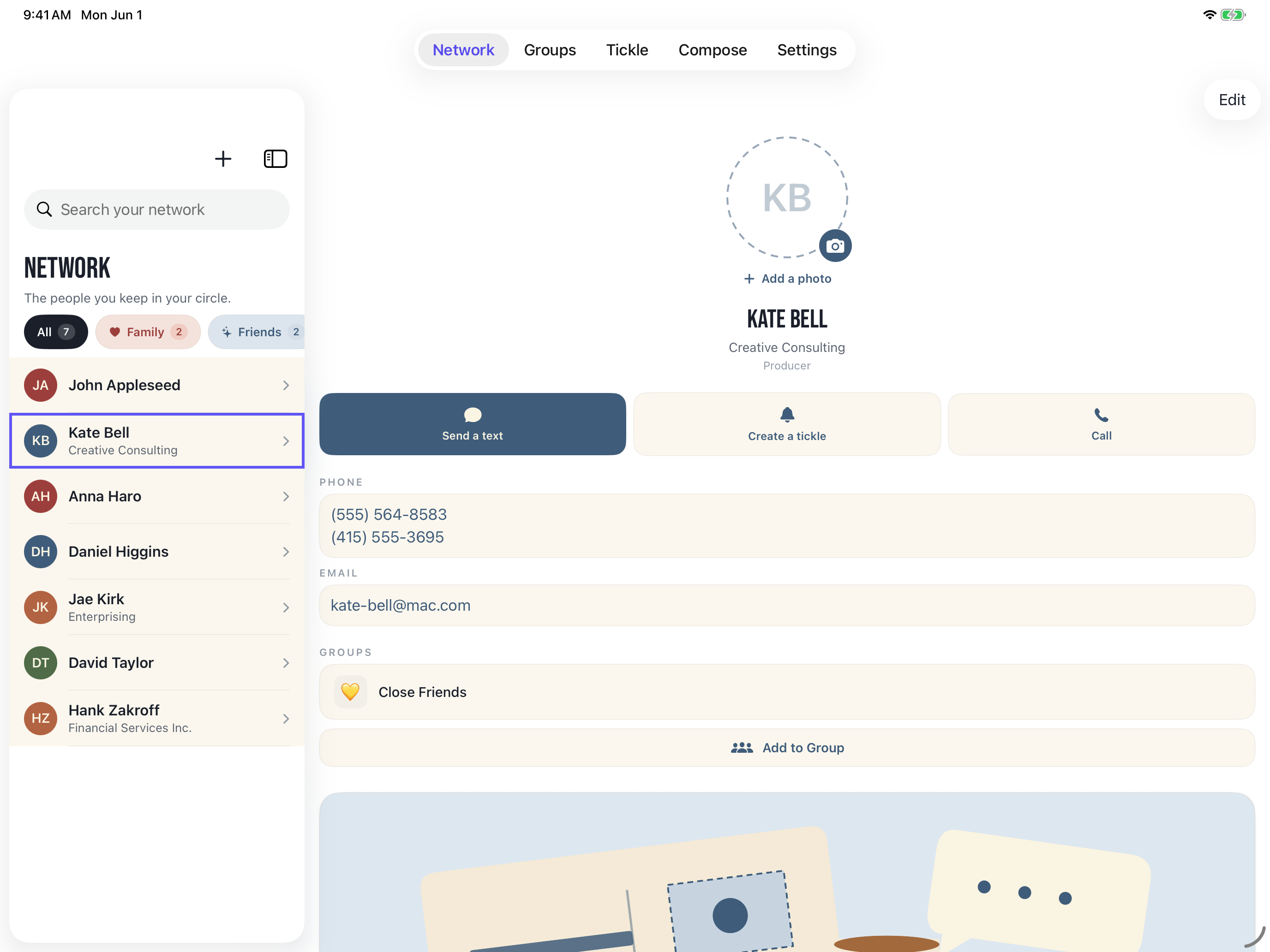Click the Edit button
The image size is (1270, 952).
1232,100
